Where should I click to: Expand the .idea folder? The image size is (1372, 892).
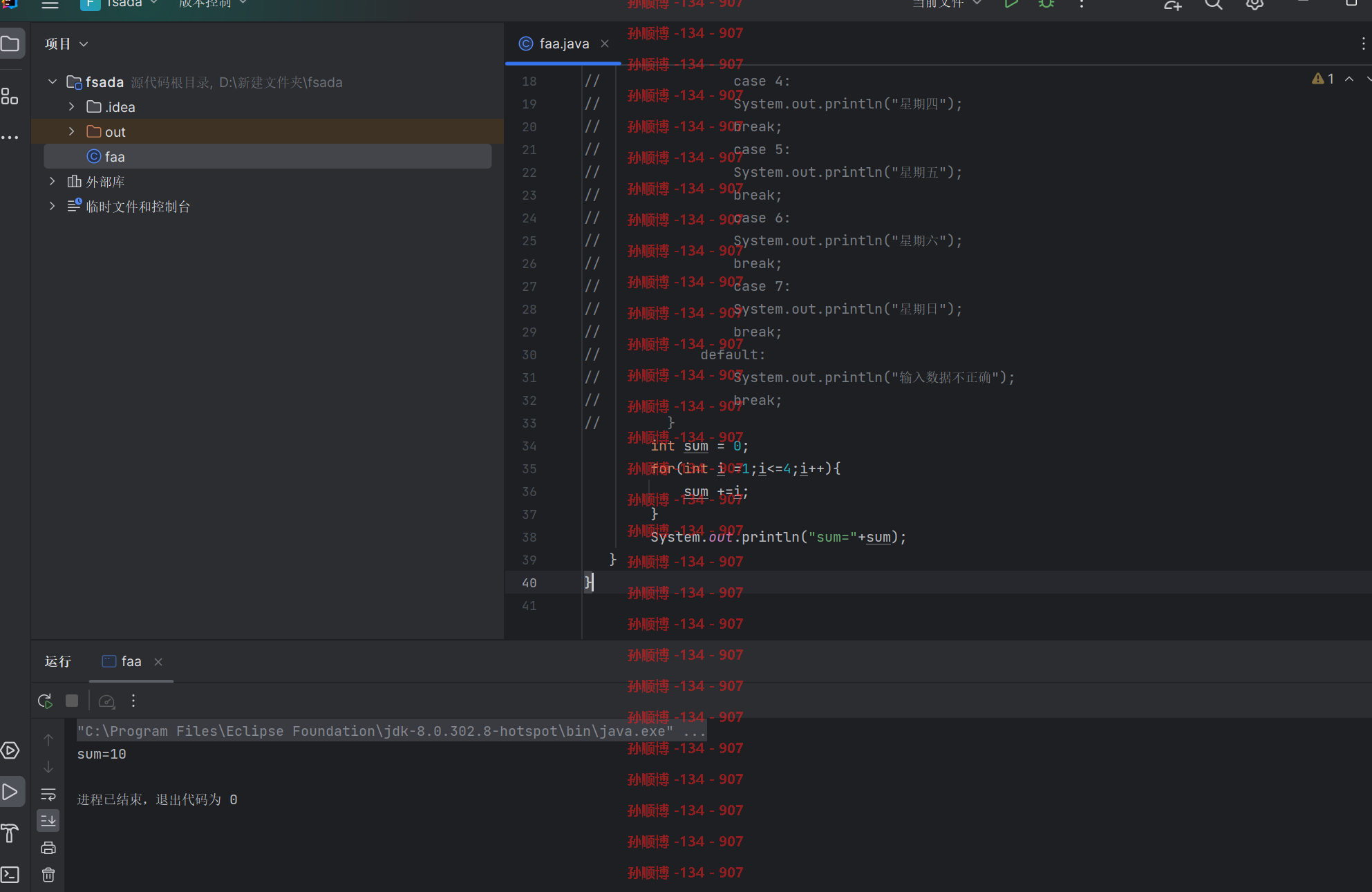click(71, 106)
